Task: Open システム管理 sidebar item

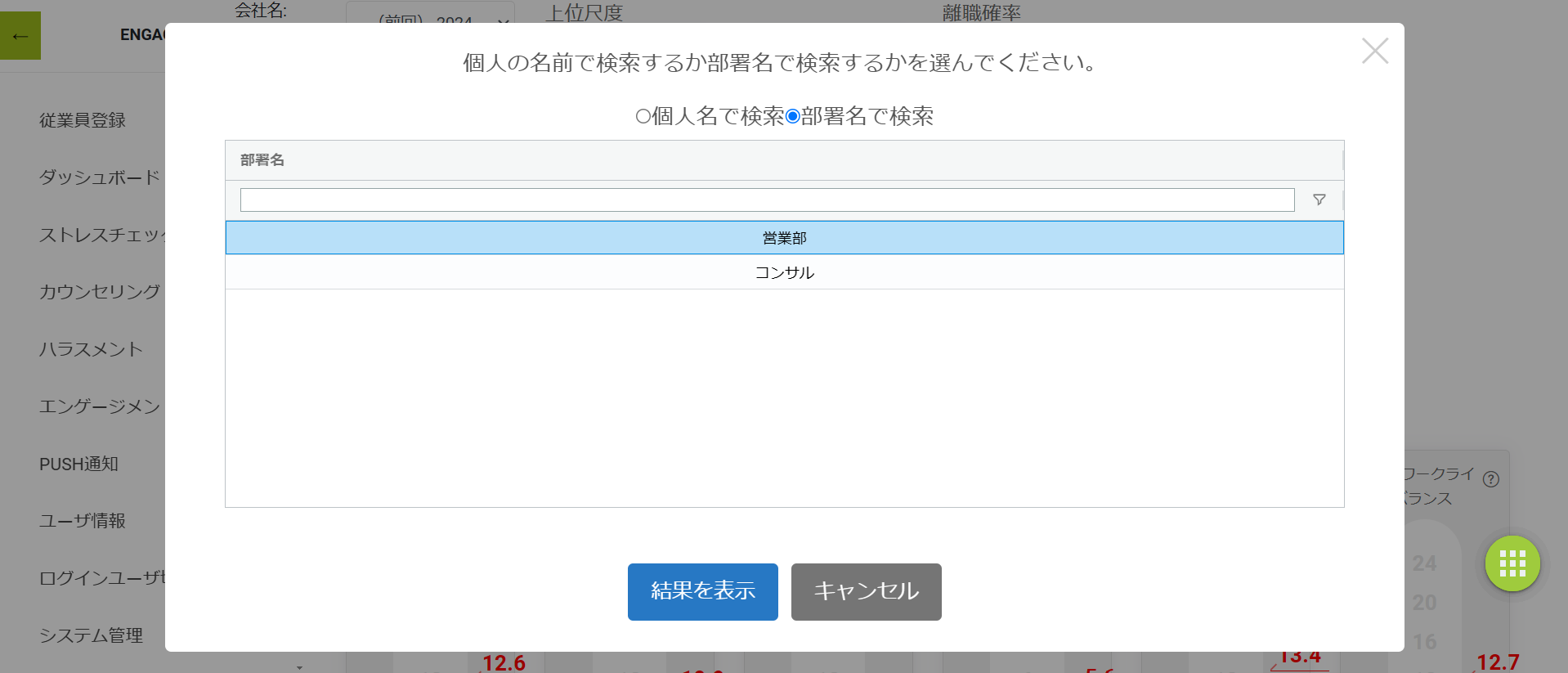Action: click(x=92, y=635)
